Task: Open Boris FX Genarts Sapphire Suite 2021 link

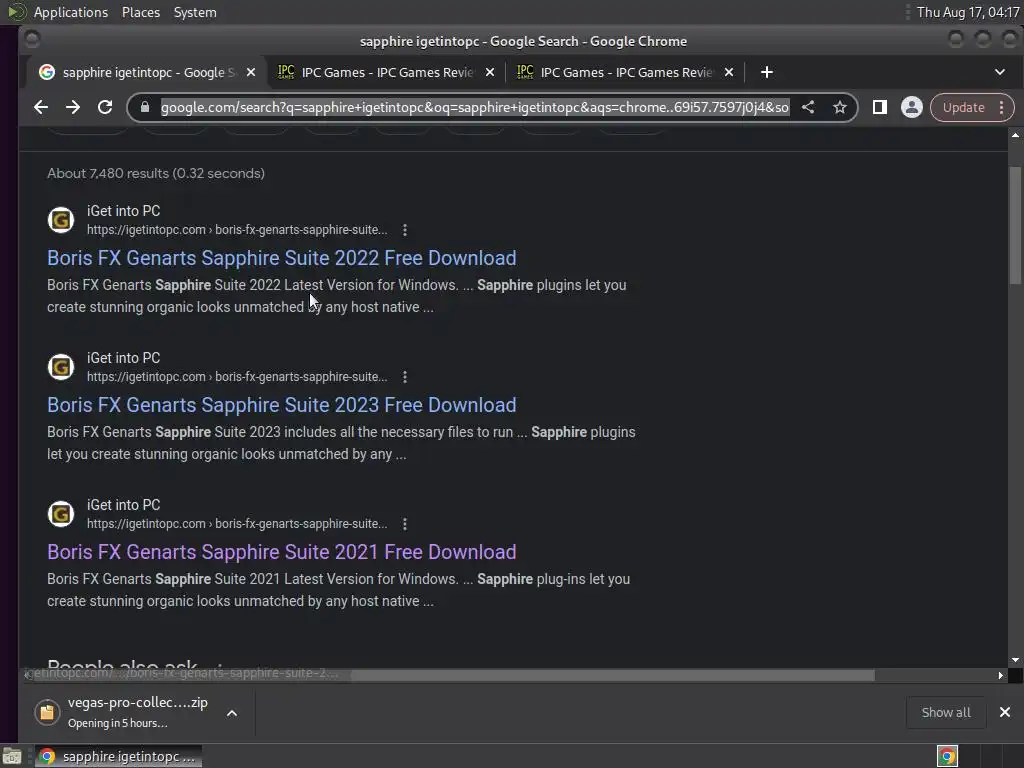Action: click(x=281, y=552)
